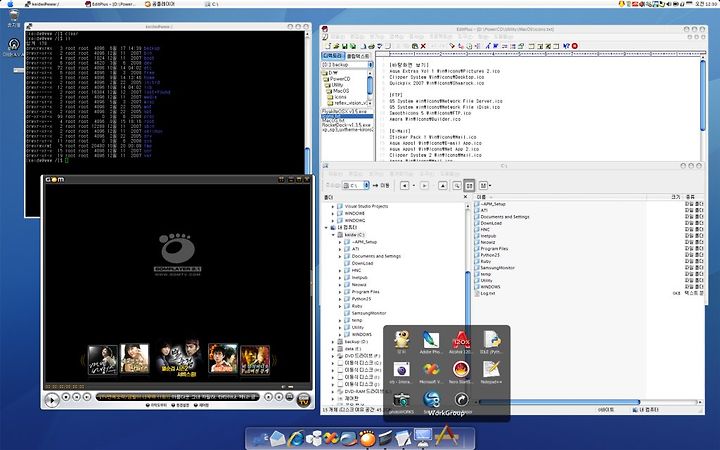720x450 pixels.
Task: Open the trash icon on the desktop
Action: [14, 17]
